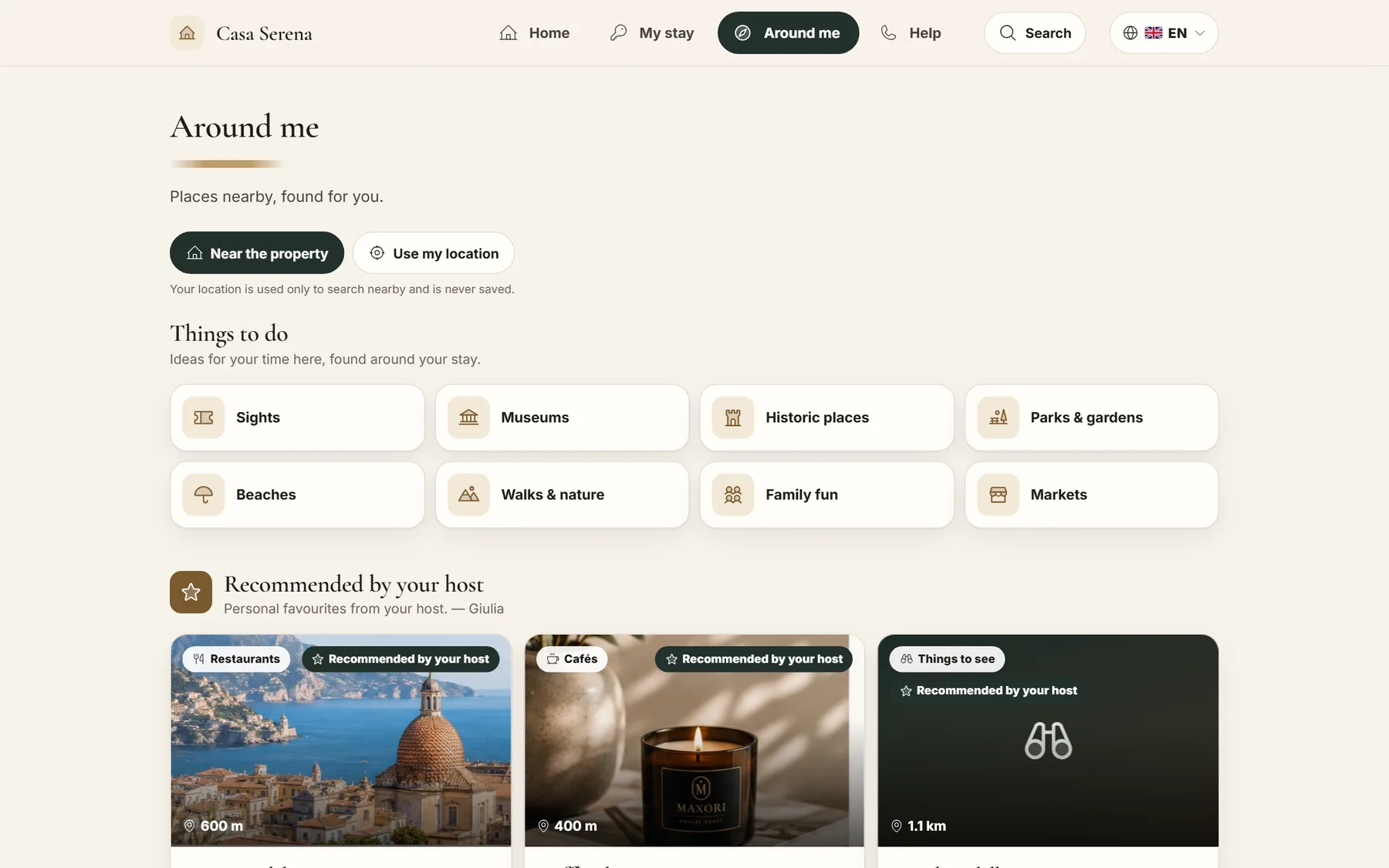The image size is (1389, 868).
Task: Click the Family fun people icon
Action: tap(733, 495)
